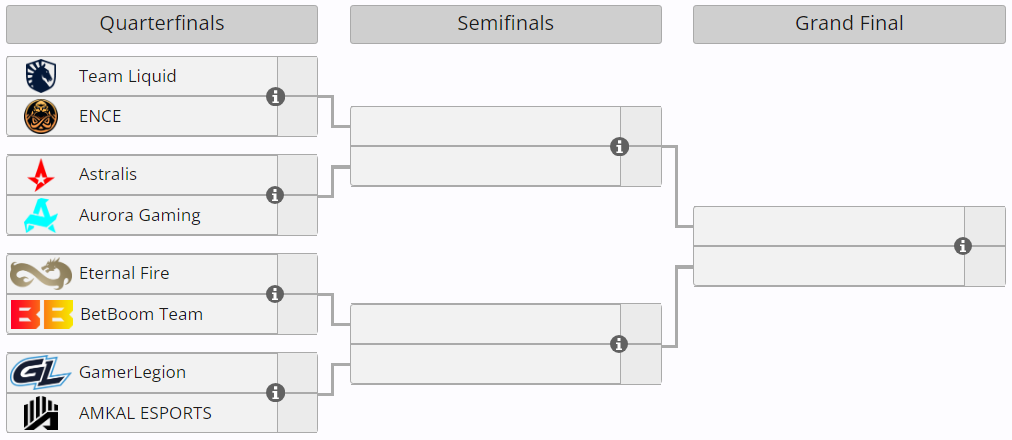Open the Team Liquid team link
This screenshot has width=1012, height=440.
[x=128, y=76]
